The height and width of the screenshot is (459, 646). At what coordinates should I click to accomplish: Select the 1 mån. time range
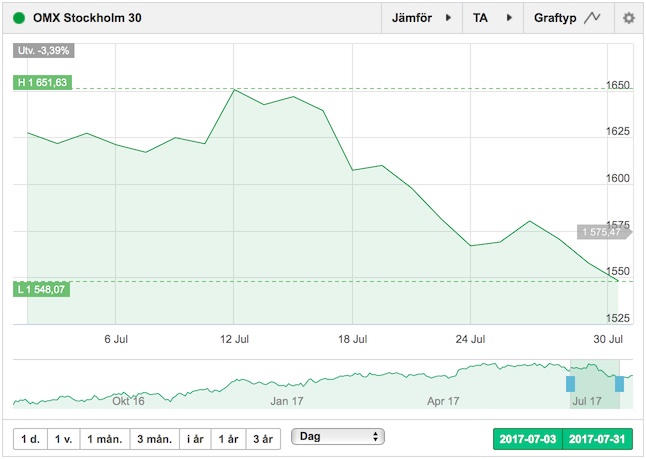[105, 439]
